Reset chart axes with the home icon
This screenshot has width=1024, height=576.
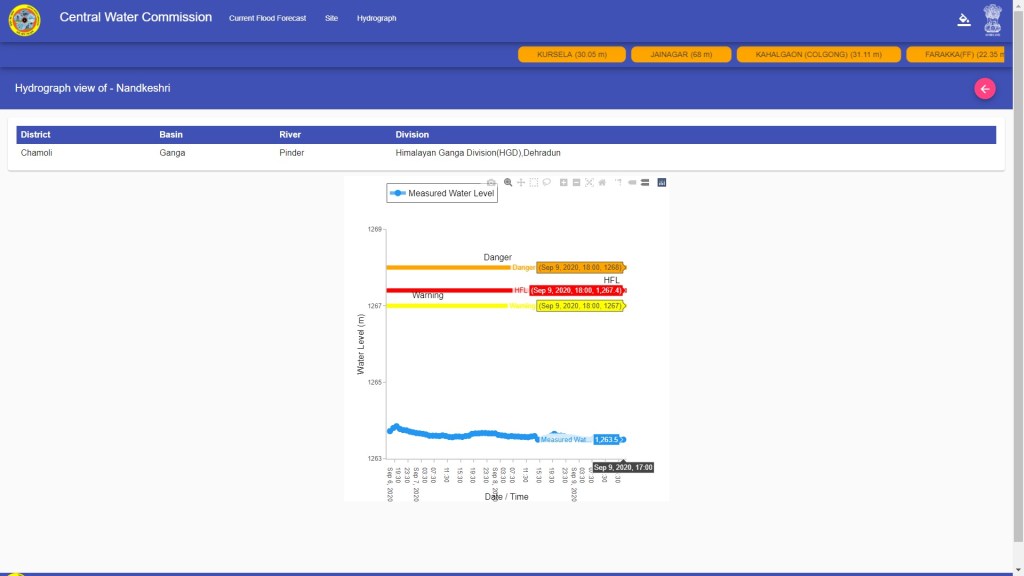[x=602, y=182]
